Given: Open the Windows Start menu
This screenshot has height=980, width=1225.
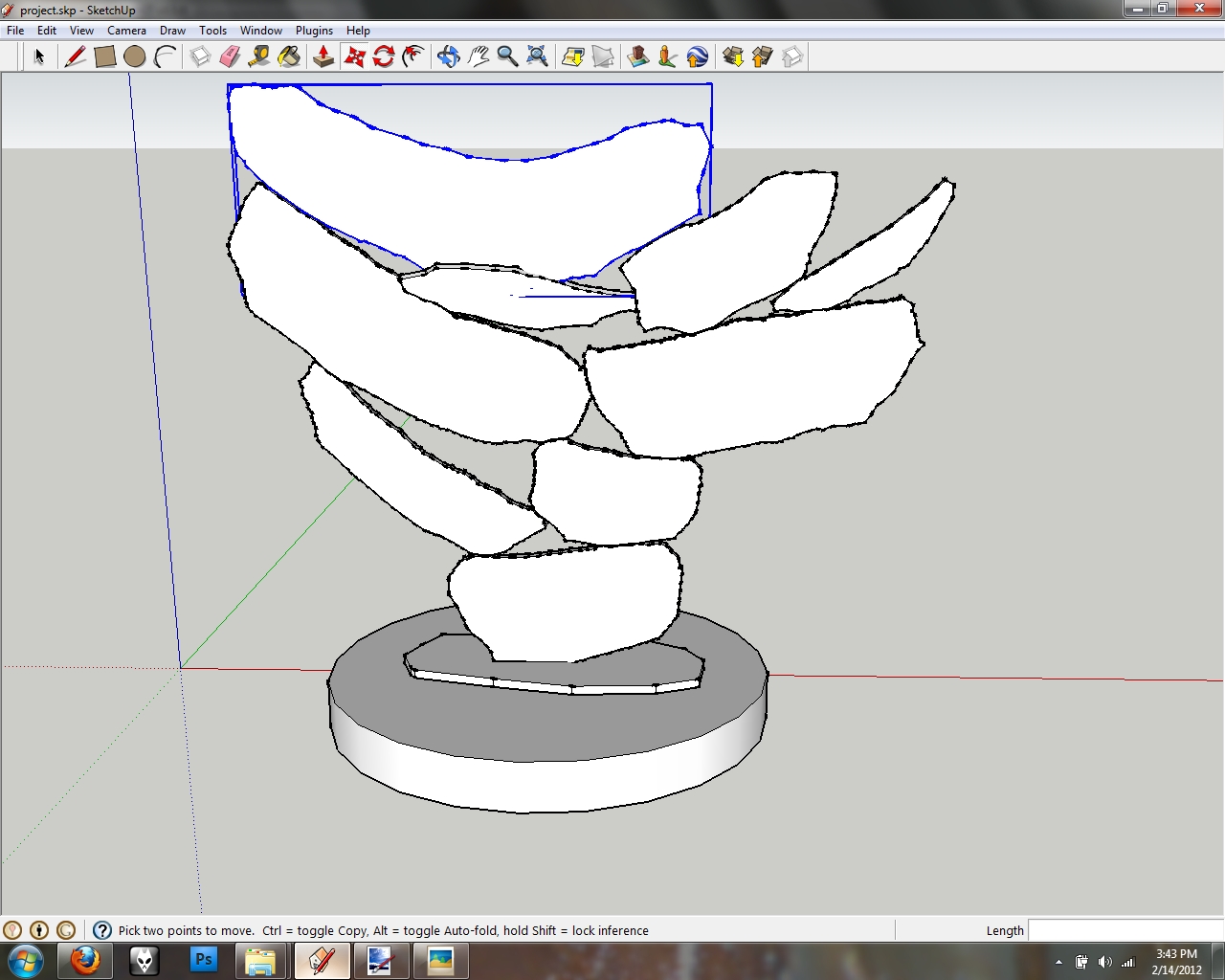Looking at the screenshot, I should click(26, 961).
